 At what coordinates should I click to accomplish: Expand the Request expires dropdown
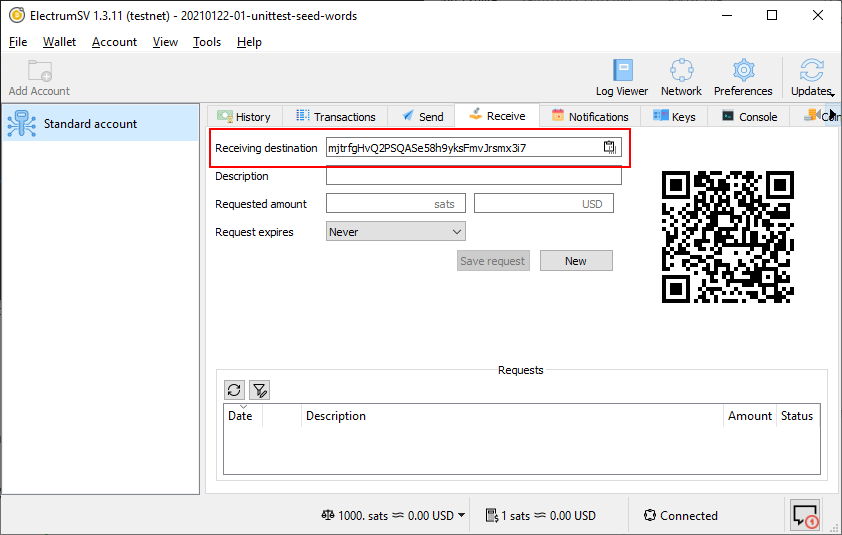(x=396, y=232)
